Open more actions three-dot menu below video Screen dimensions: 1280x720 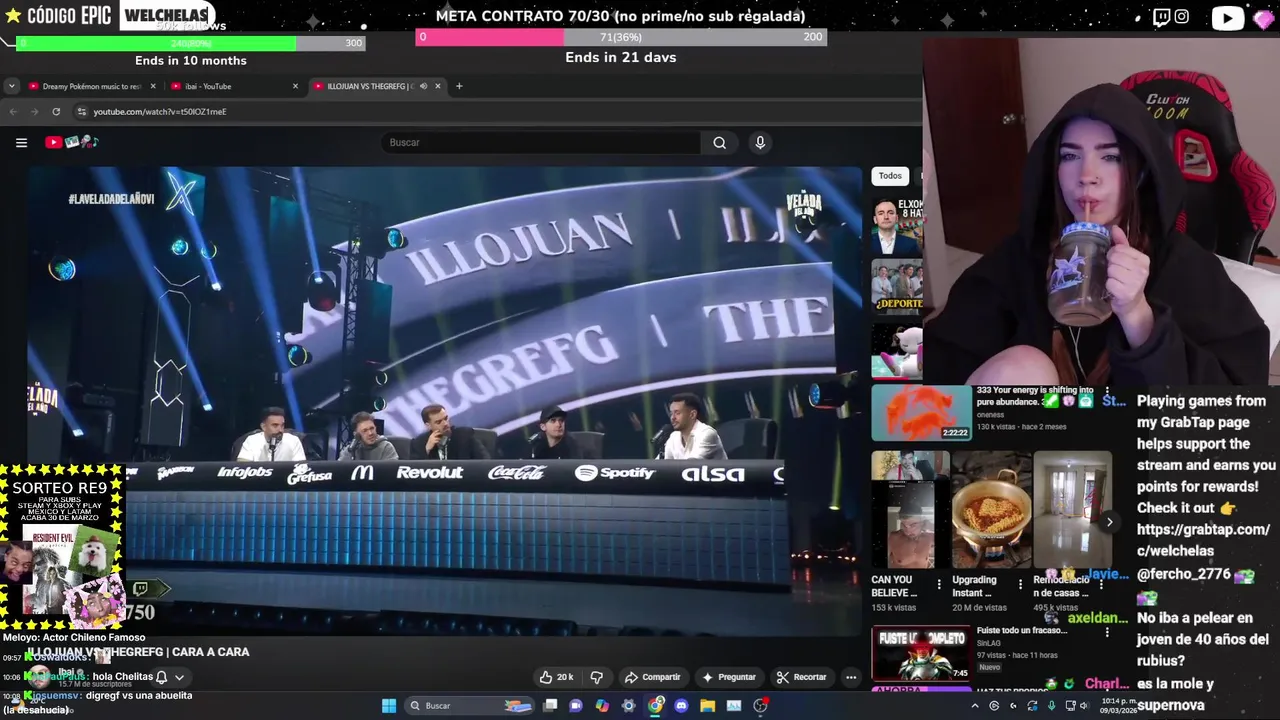click(x=851, y=677)
